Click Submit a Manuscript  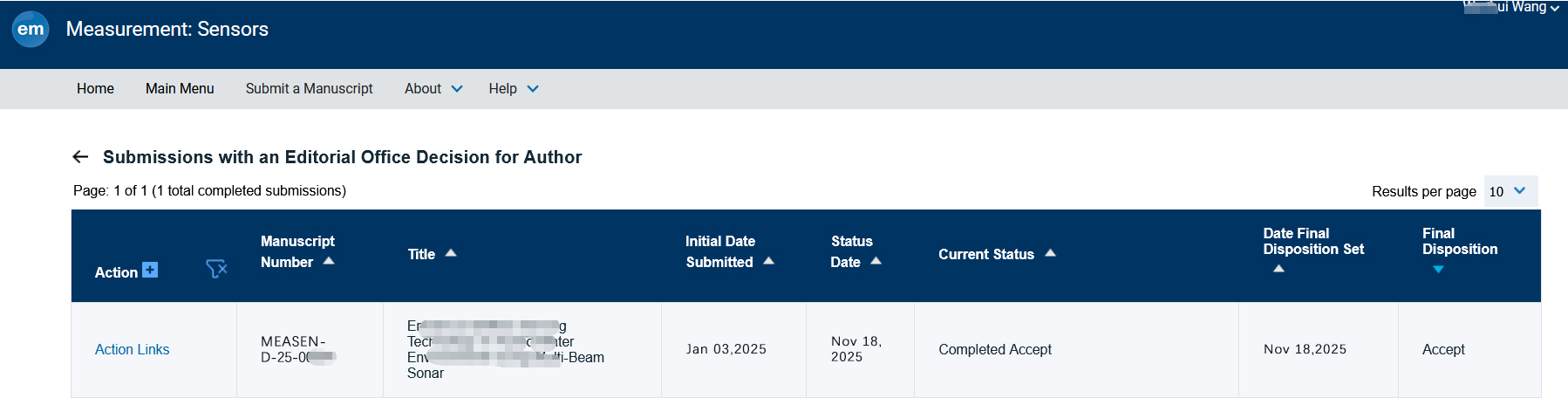click(x=309, y=89)
